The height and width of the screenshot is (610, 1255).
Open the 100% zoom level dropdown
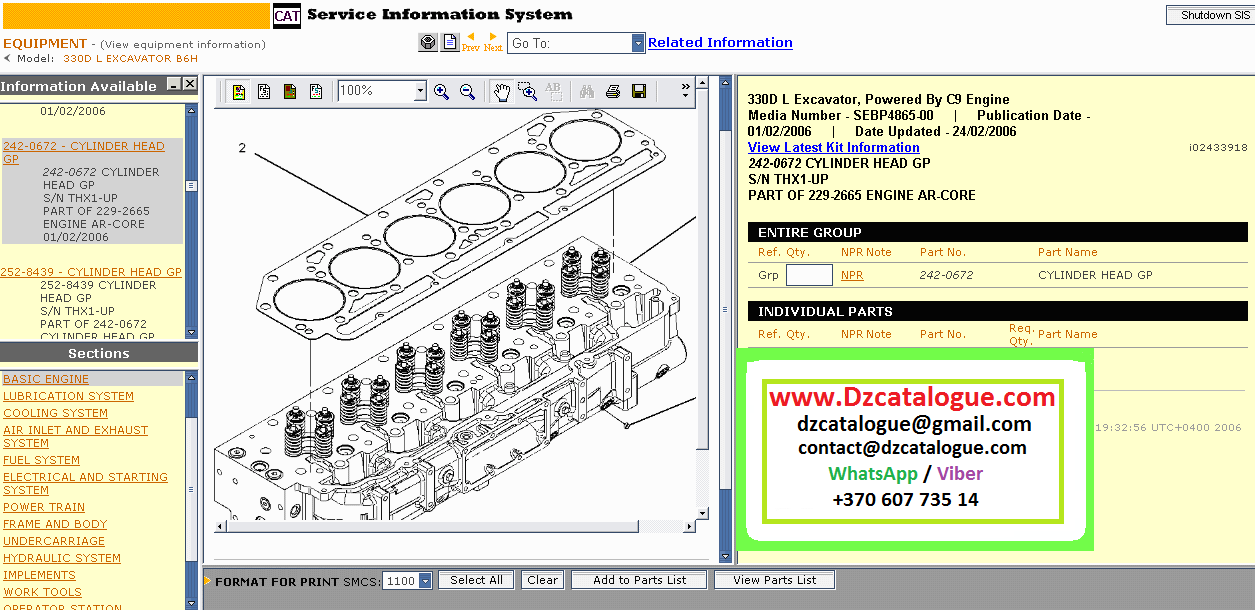point(420,91)
